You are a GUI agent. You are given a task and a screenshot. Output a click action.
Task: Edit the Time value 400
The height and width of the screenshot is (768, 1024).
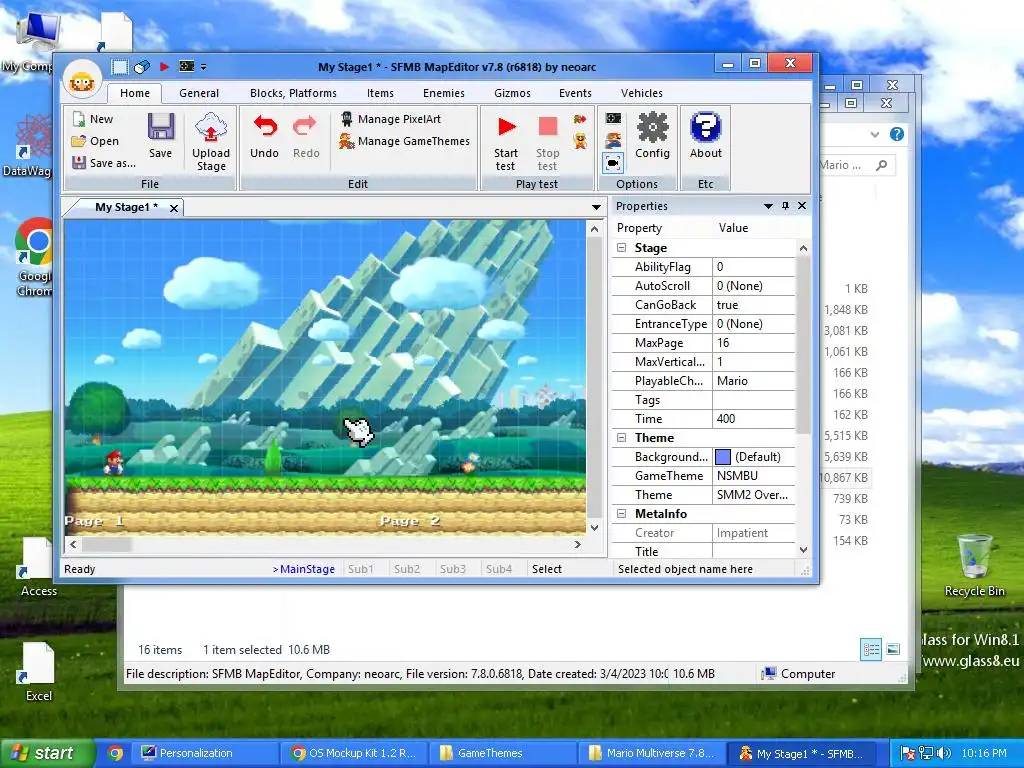click(754, 419)
